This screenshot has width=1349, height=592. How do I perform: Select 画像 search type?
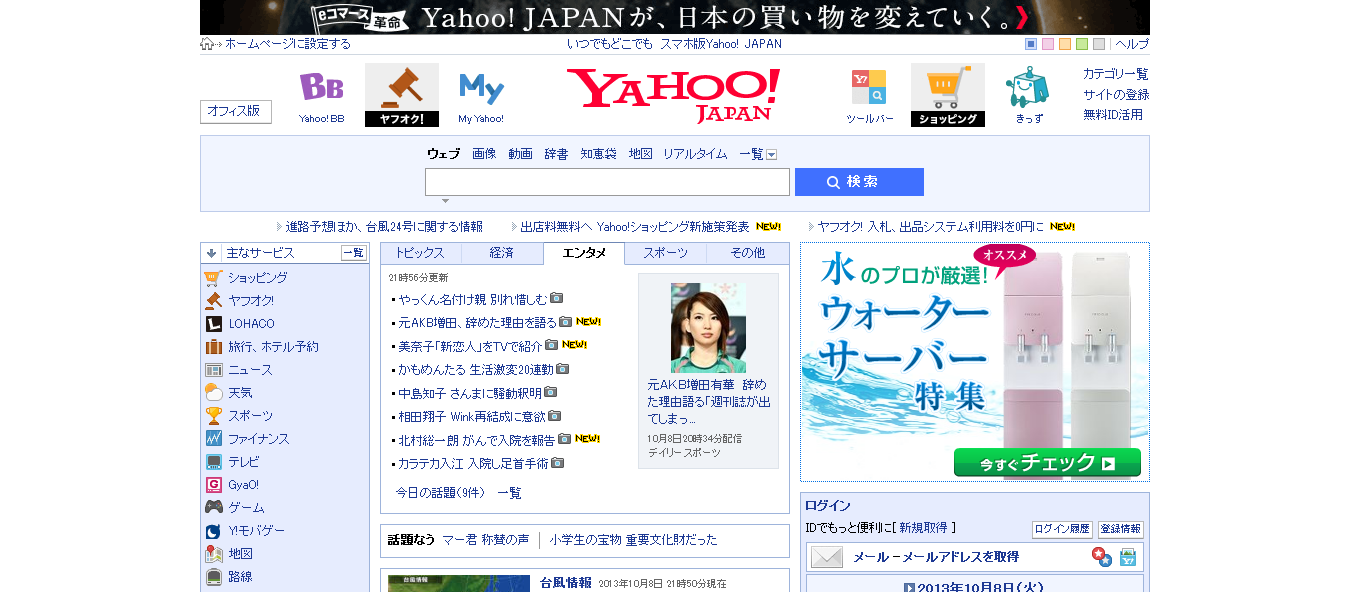(484, 154)
